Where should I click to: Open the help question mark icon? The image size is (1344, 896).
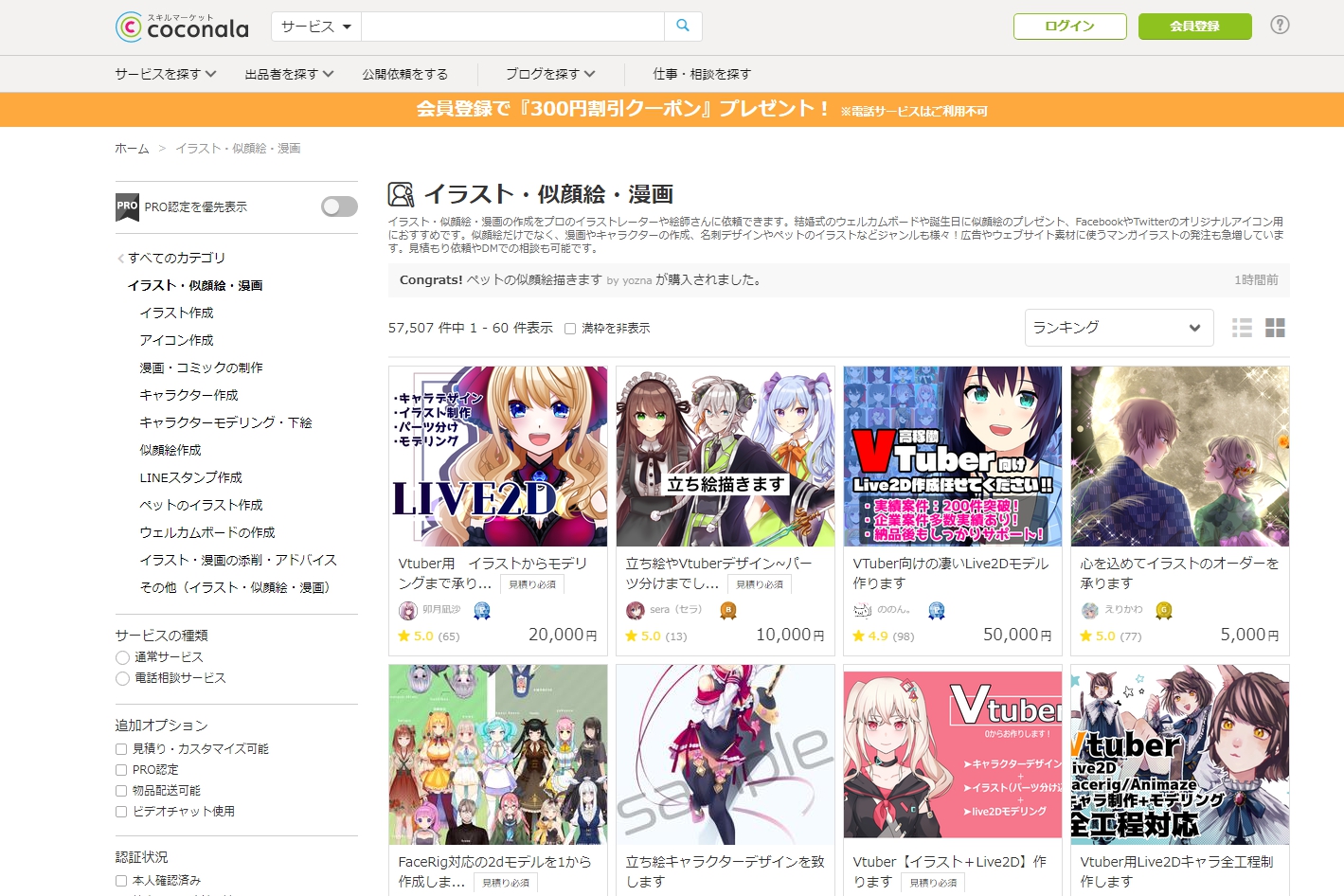click(x=1280, y=26)
